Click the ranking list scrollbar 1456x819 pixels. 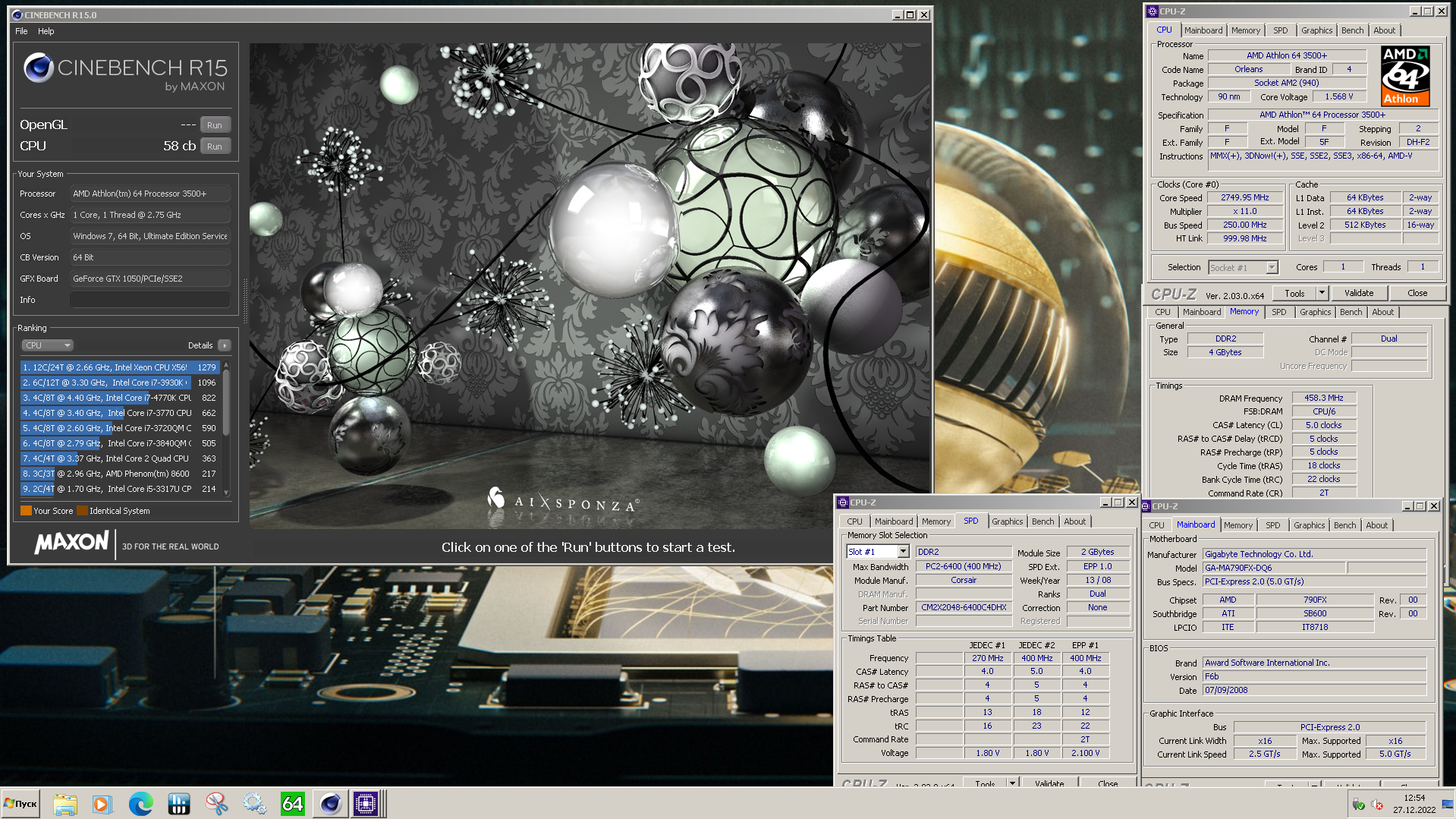226,429
